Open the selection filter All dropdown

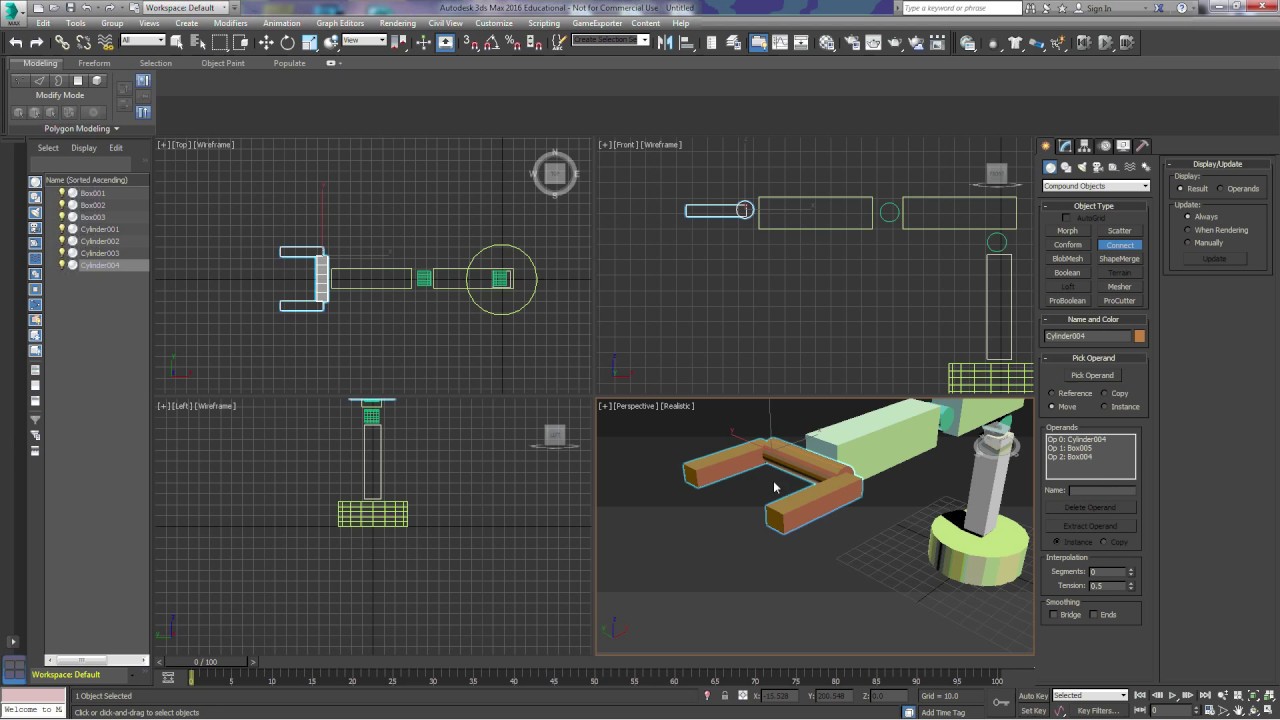tap(142, 41)
